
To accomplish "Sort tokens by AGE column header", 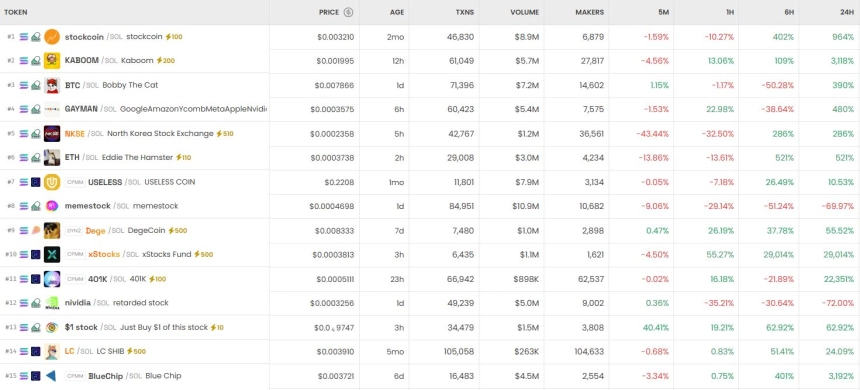I will (x=397, y=12).
